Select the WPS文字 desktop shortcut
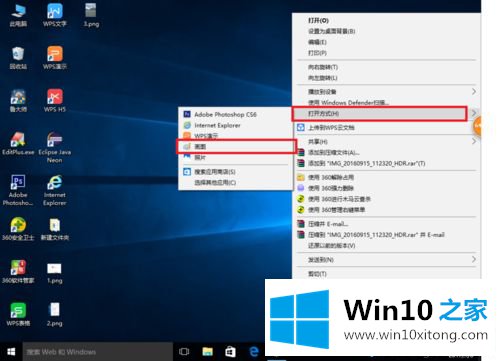Viewport: 500px width, 361px height. coord(55,15)
